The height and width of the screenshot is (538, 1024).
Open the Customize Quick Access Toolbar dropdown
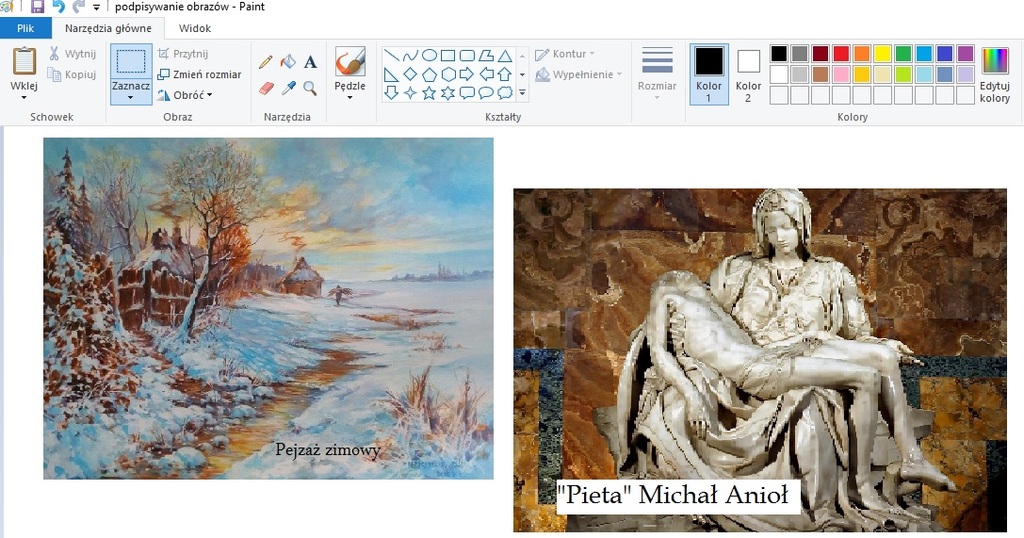[x=97, y=8]
